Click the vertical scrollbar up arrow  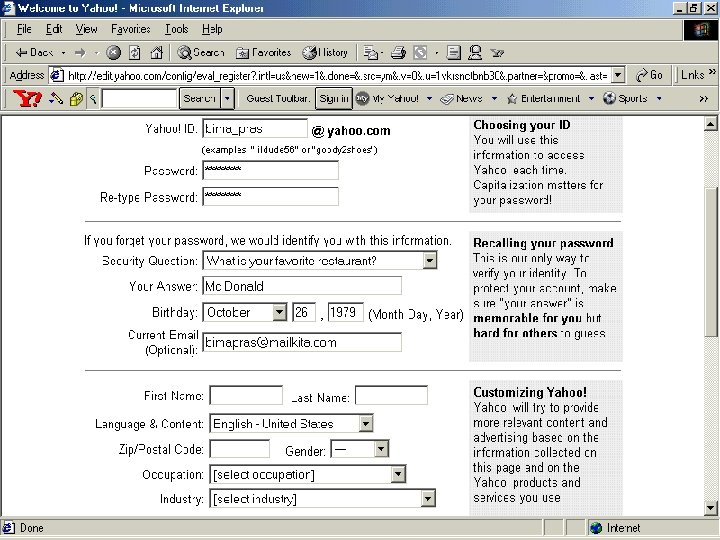tap(711, 123)
